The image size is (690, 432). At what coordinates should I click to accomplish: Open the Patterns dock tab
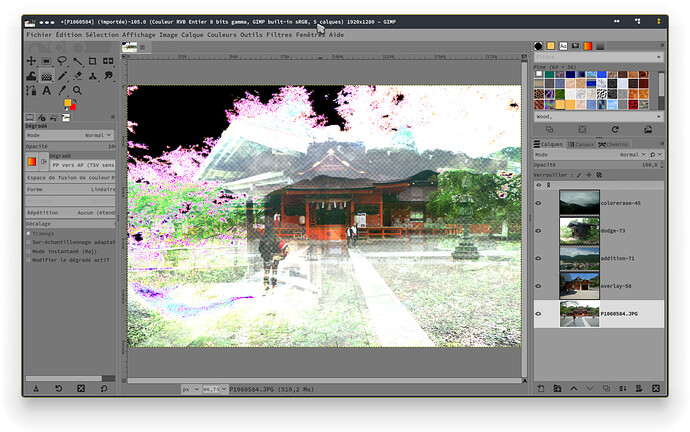551,46
